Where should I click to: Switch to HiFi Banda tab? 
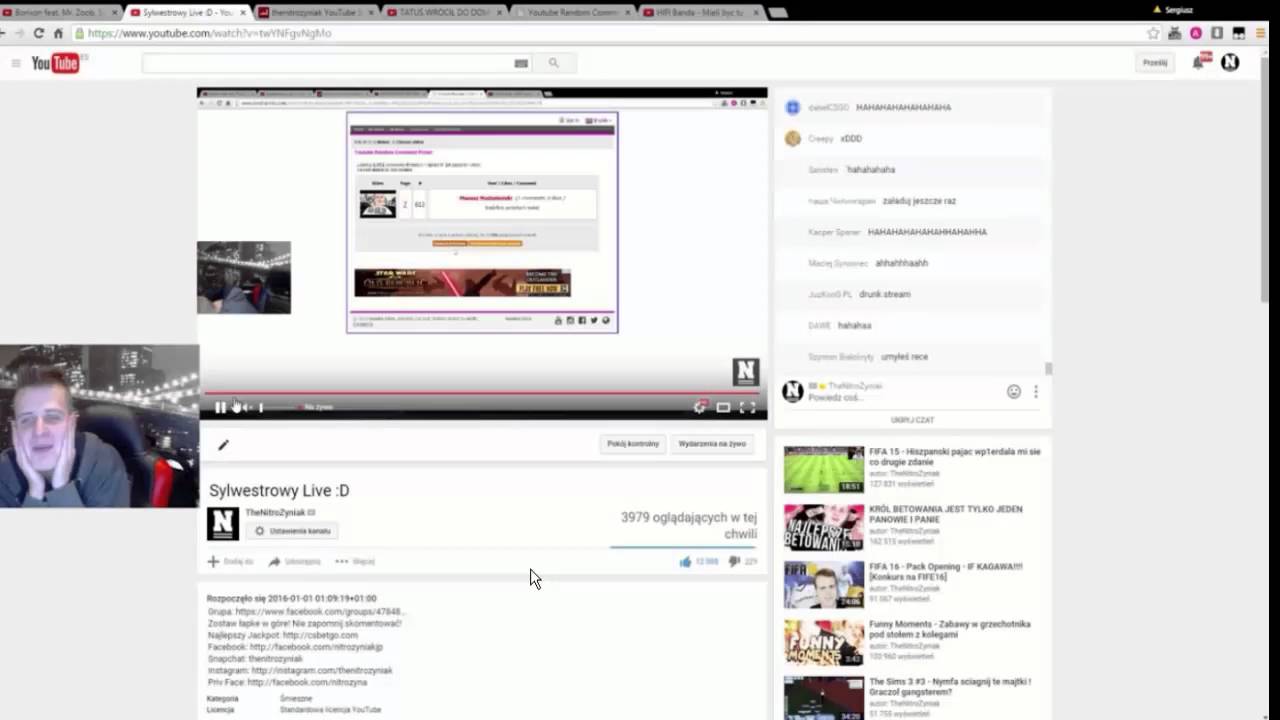pyautogui.click(x=699, y=12)
